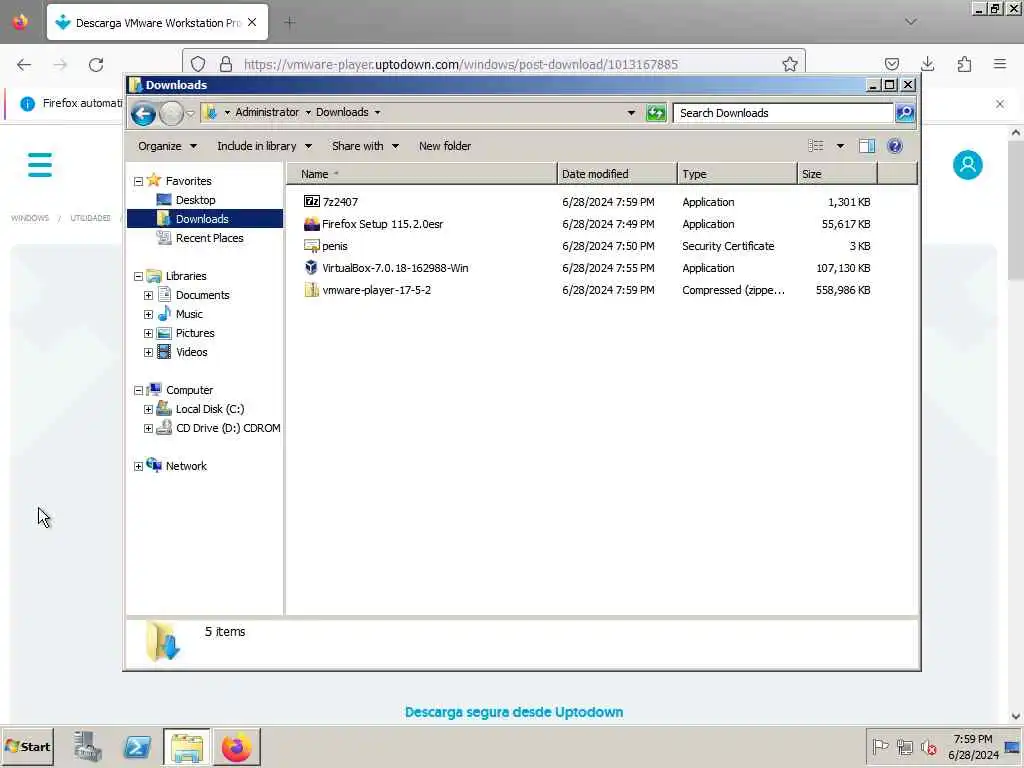Select the Firefox Setup 115.2.0esr icon
The width and height of the screenshot is (1024, 768).
(x=312, y=224)
